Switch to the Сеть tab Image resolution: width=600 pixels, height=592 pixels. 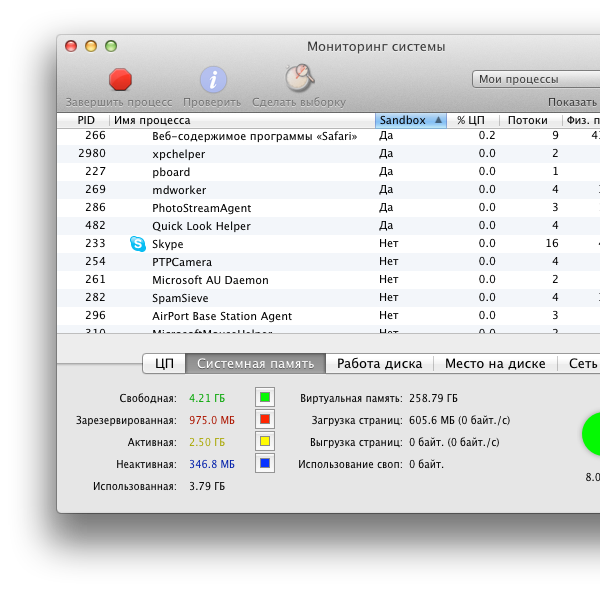[580, 364]
